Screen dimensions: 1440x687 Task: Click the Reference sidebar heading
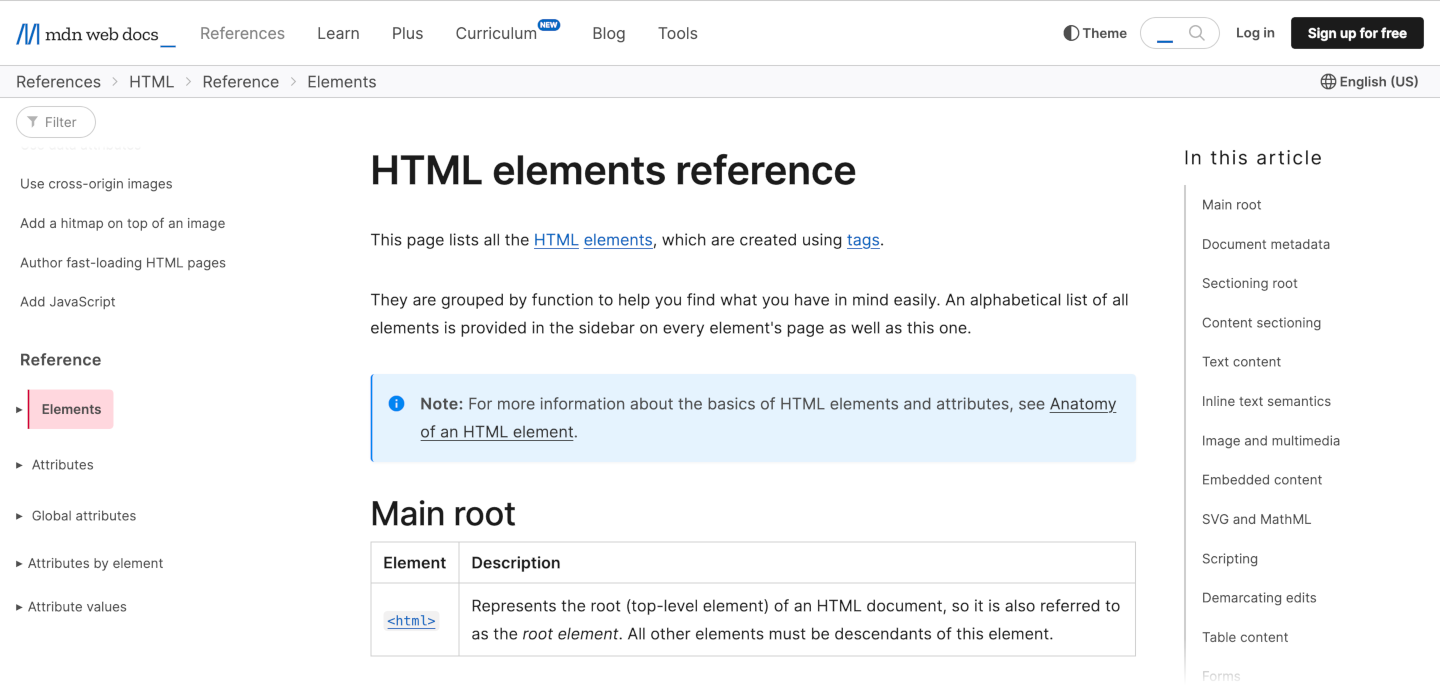[60, 360]
